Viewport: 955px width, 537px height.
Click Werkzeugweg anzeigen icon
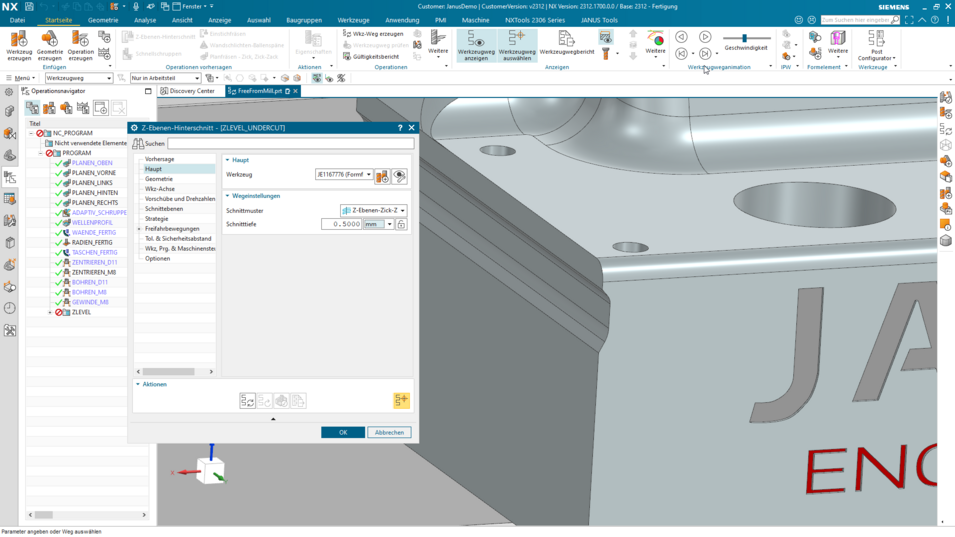476,45
